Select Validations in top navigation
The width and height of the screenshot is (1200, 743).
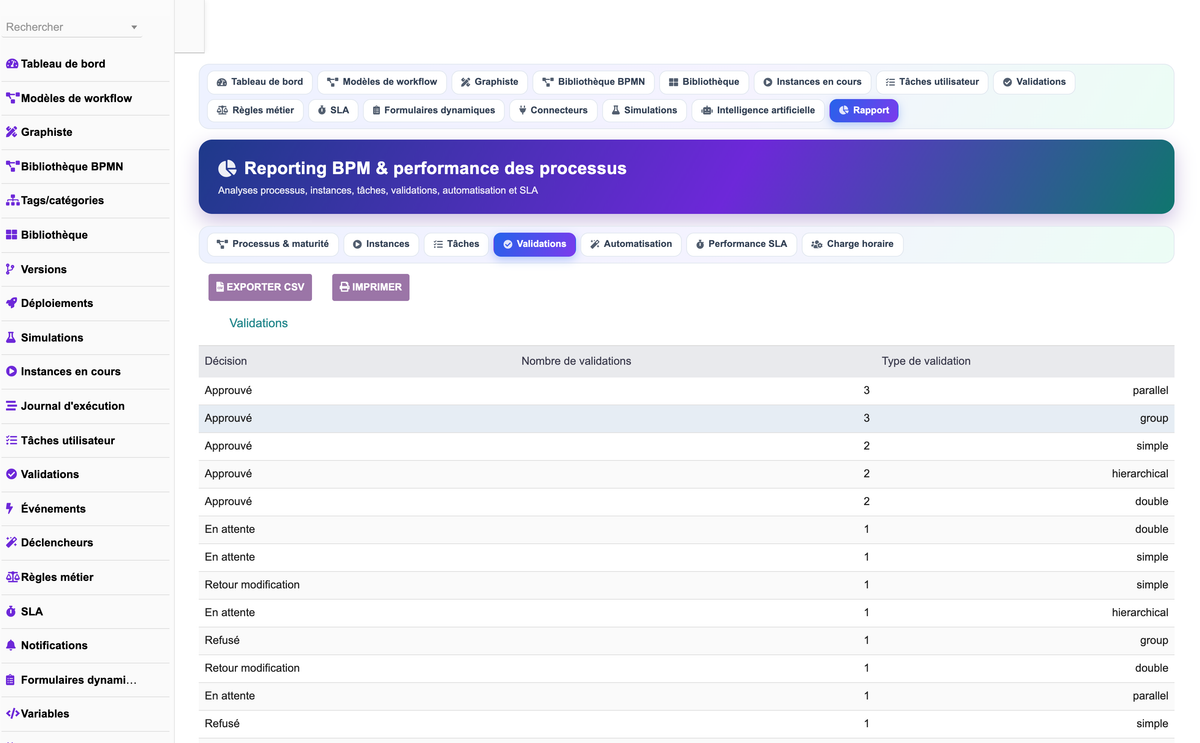pos(1034,82)
